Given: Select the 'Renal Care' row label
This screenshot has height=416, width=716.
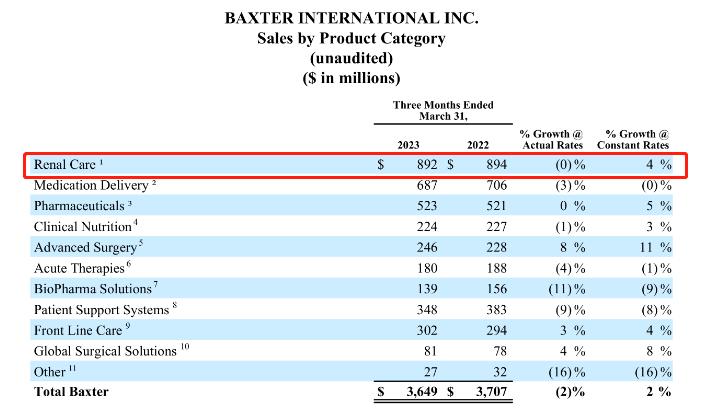Looking at the screenshot, I should pyautogui.click(x=64, y=164).
